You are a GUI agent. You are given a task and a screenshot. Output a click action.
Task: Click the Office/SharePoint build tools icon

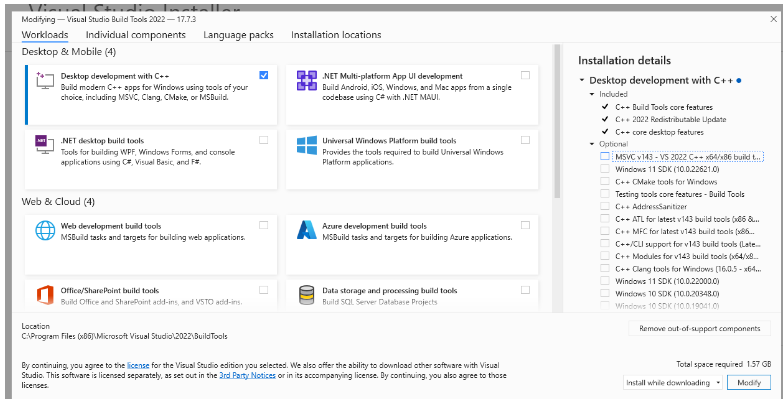click(45, 295)
